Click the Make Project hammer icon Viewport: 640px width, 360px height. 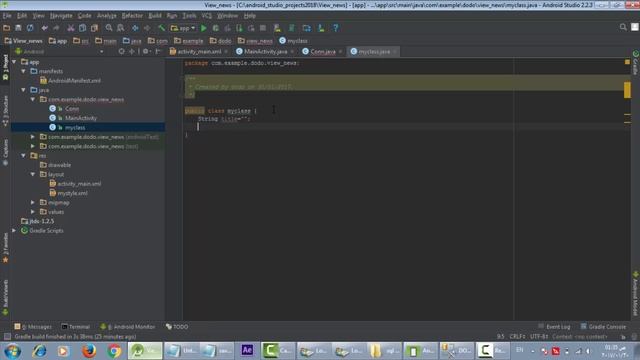(162, 28)
